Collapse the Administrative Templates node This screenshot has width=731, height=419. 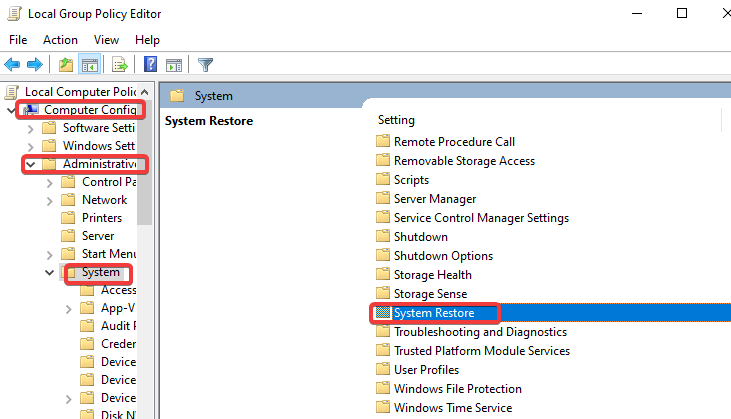coord(31,165)
